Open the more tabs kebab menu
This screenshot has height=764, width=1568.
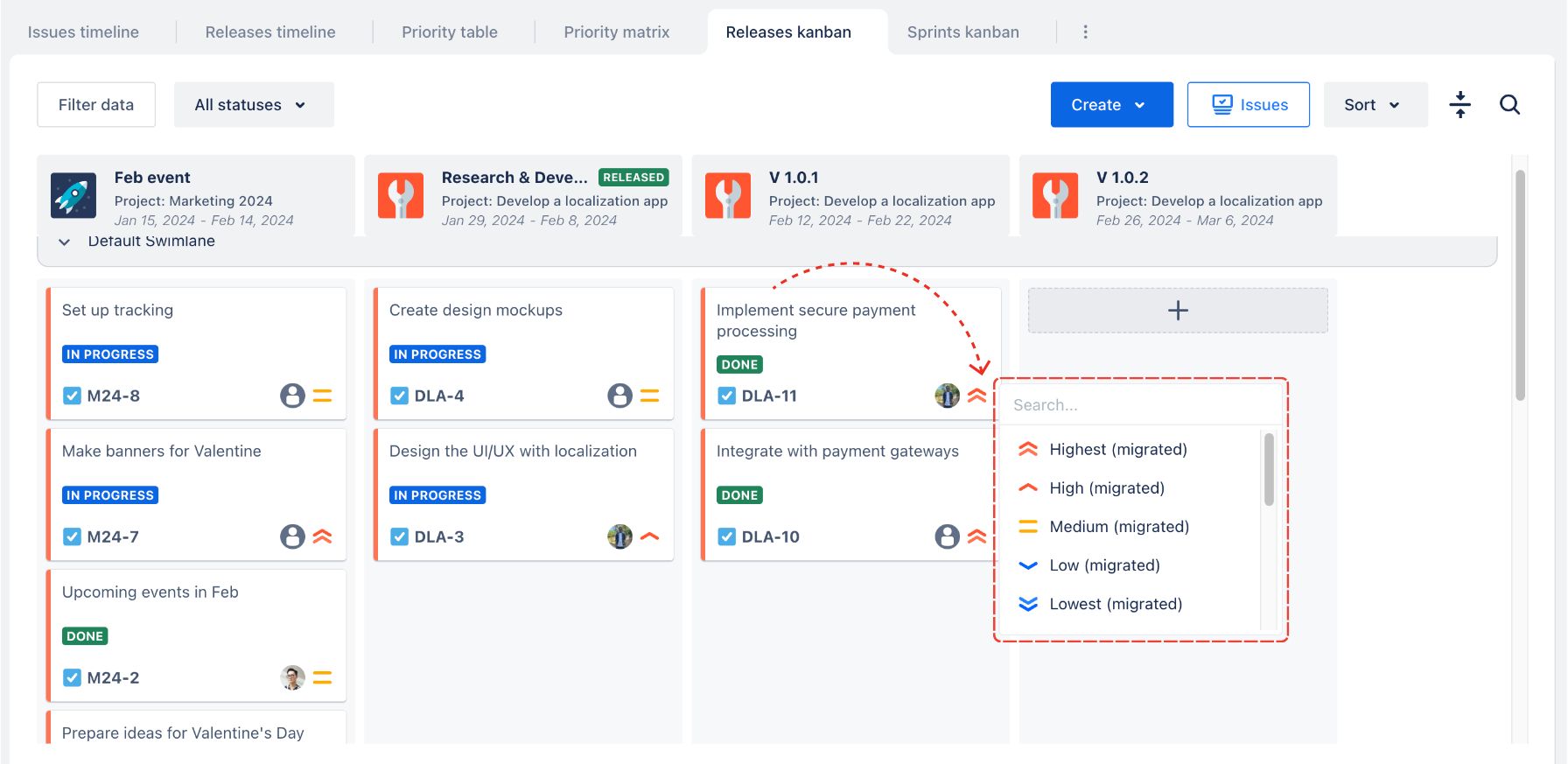coord(1085,32)
